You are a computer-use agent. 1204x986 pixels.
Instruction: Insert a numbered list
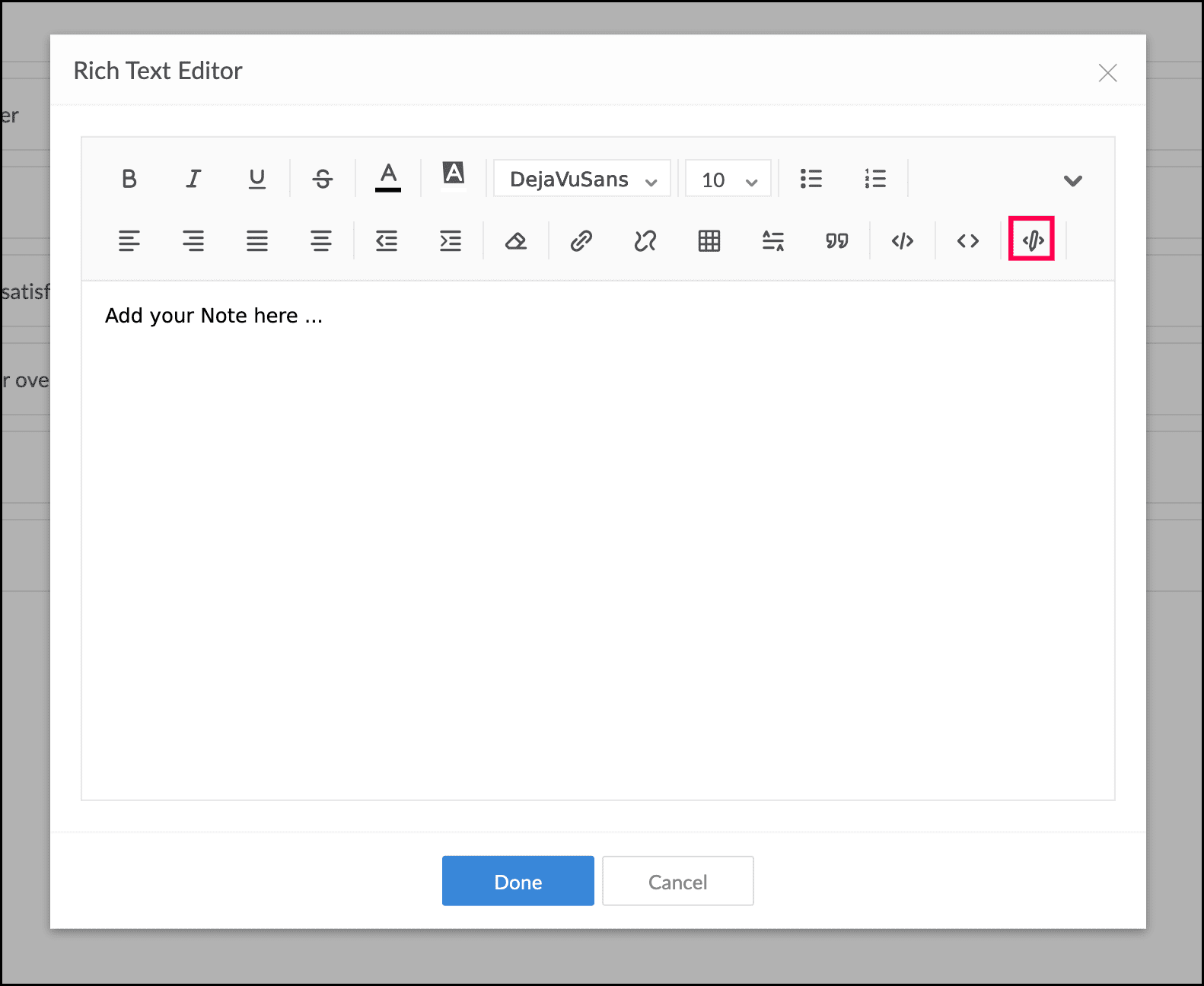[x=875, y=179]
